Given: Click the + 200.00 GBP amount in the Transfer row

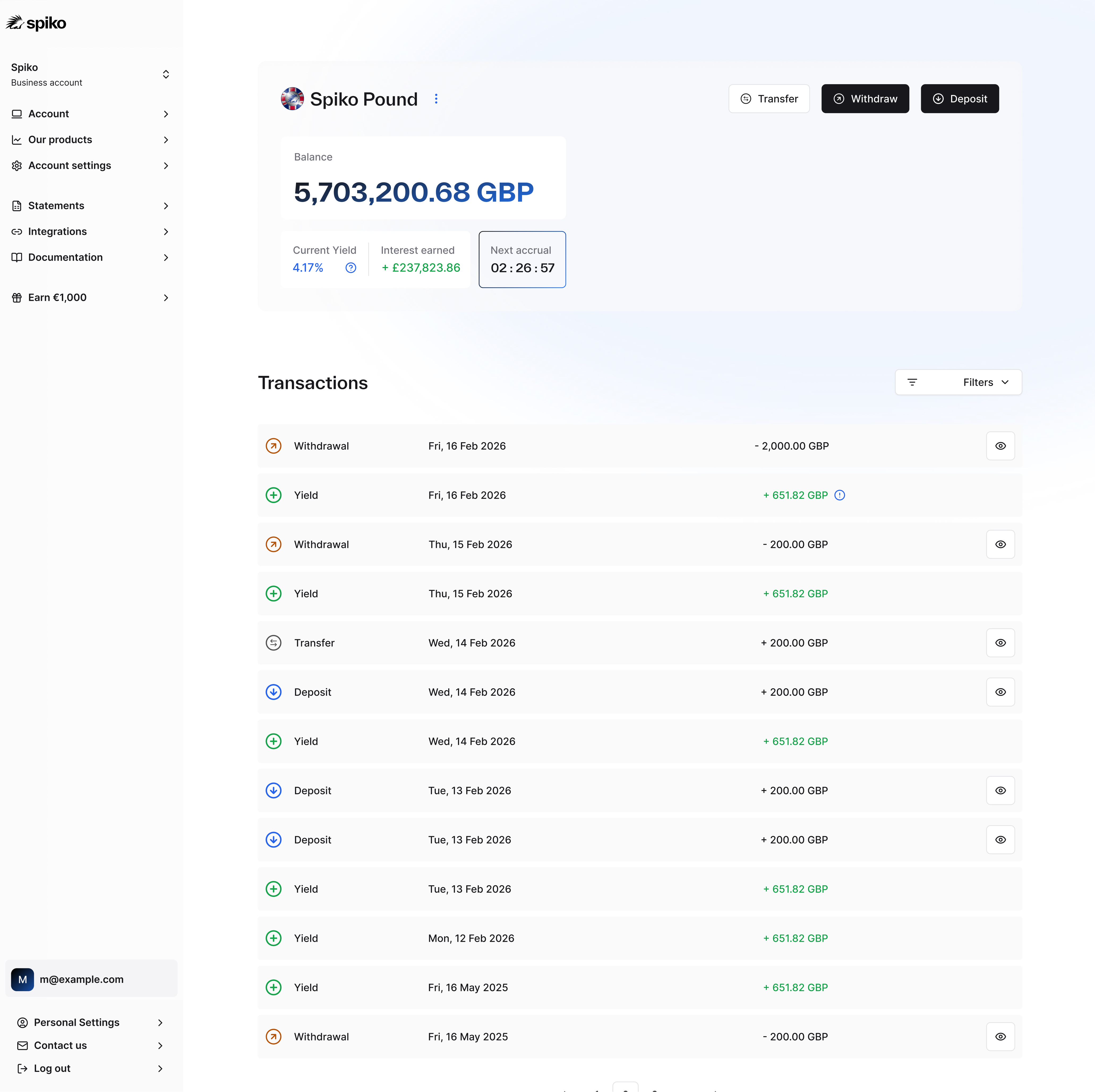Looking at the screenshot, I should (794, 643).
